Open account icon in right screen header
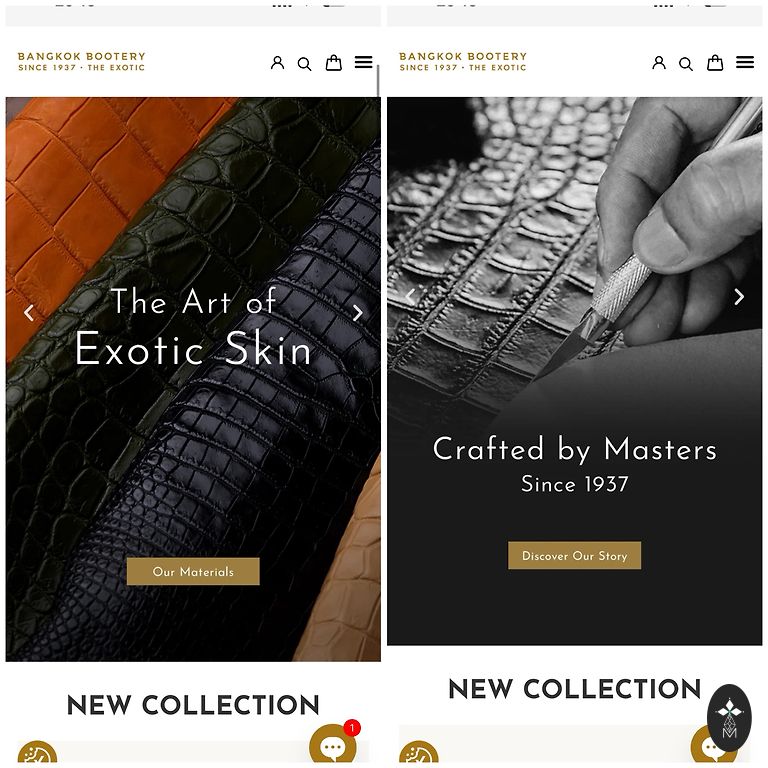 [659, 63]
